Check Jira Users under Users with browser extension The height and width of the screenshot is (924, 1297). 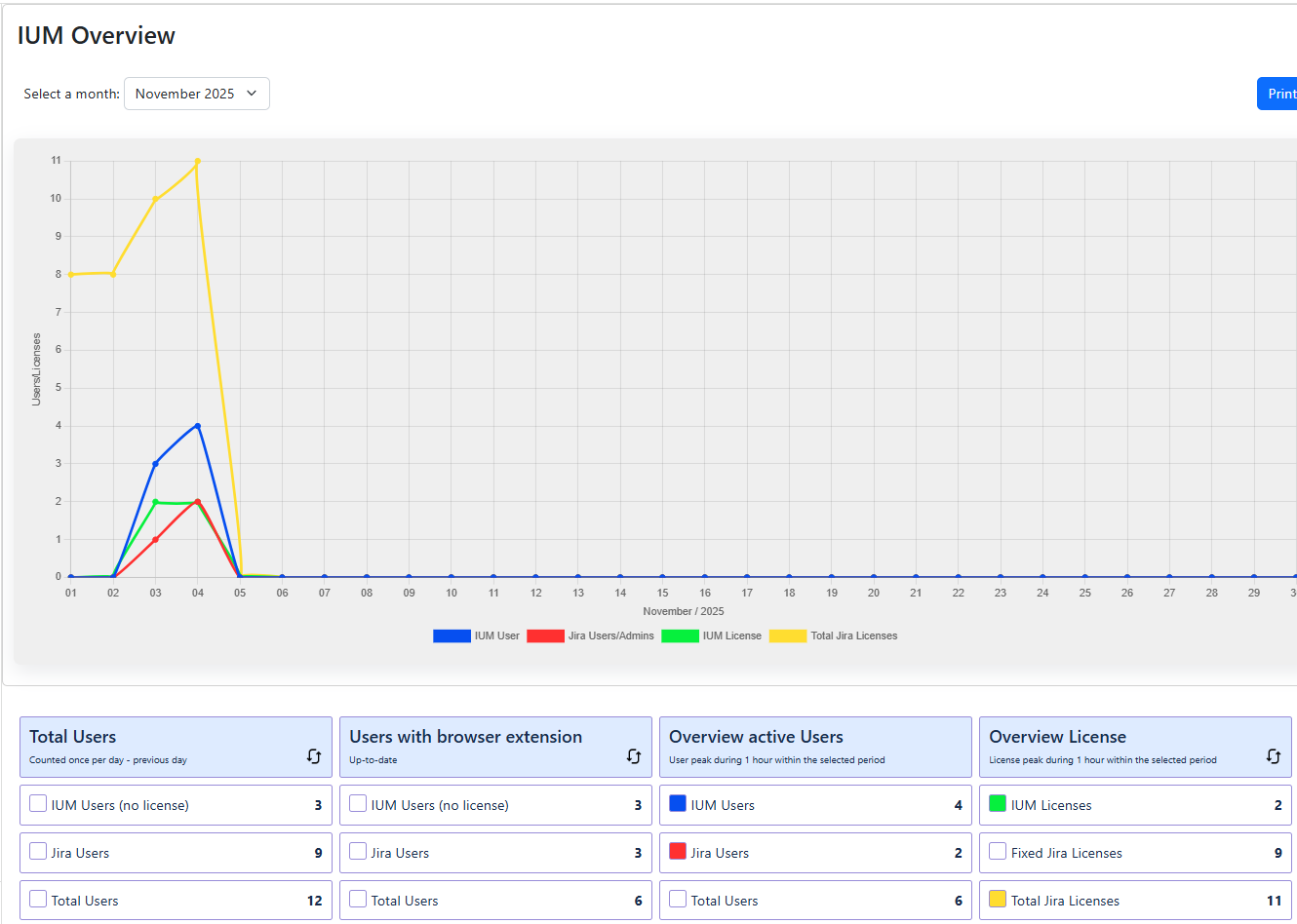pos(358,852)
